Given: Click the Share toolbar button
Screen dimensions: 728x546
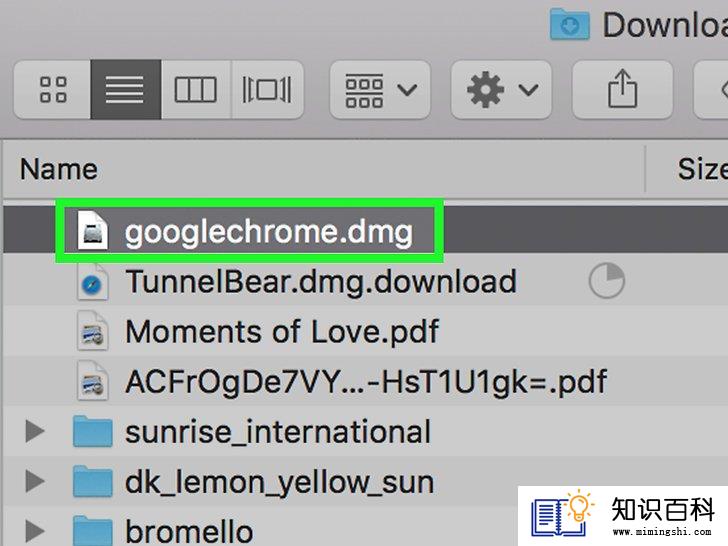Looking at the screenshot, I should pyautogui.click(x=623, y=89).
